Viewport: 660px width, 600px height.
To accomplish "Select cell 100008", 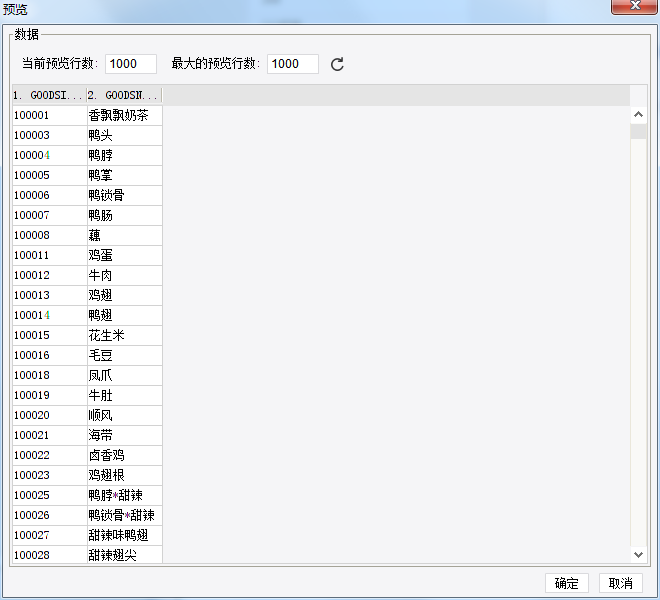I will pyautogui.click(x=50, y=235).
